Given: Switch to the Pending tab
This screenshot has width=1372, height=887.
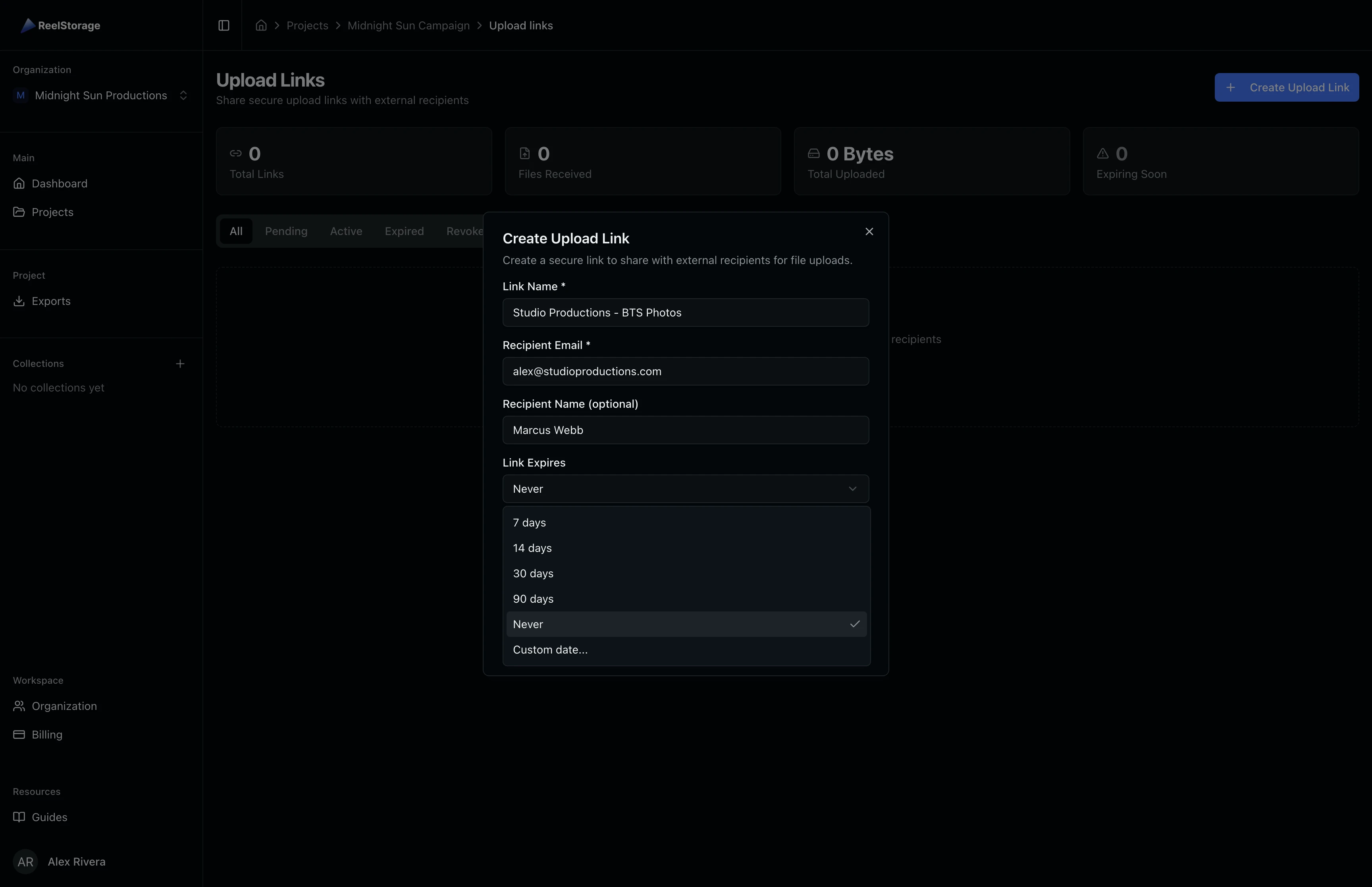Looking at the screenshot, I should pos(287,231).
